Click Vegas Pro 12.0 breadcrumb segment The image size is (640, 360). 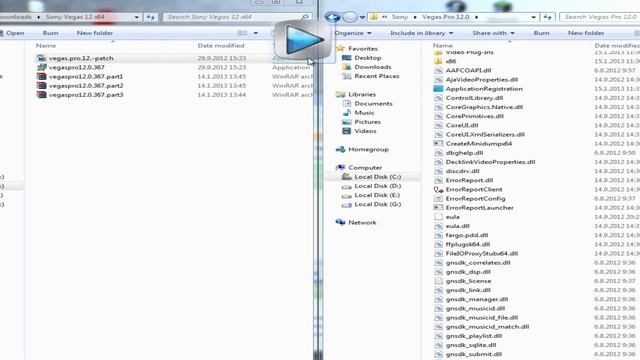click(445, 17)
